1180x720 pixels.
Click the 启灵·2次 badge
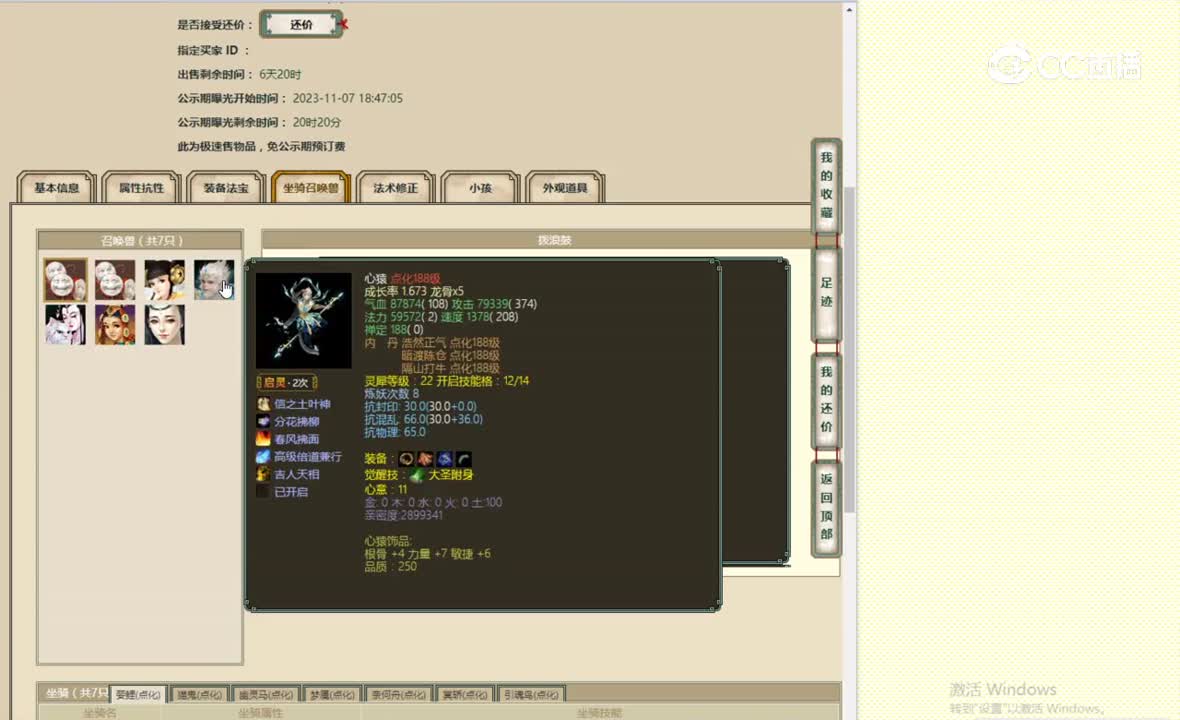click(287, 383)
